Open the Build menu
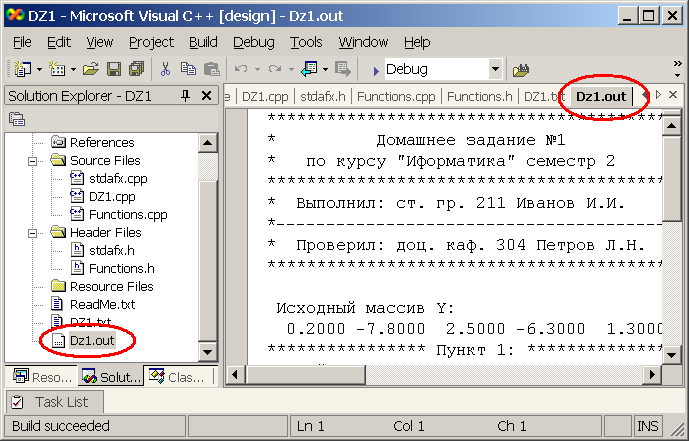689x441 pixels. coord(203,42)
